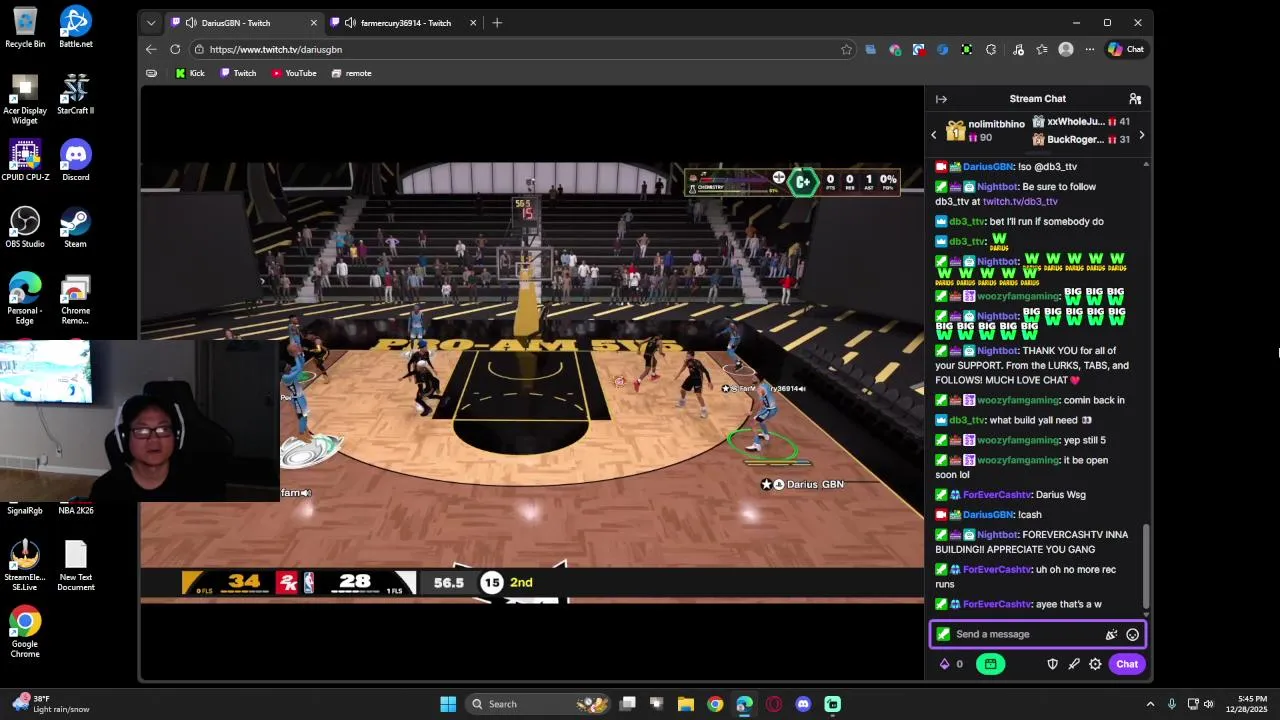Click the chat scrollbar thumb

click(x=1146, y=567)
